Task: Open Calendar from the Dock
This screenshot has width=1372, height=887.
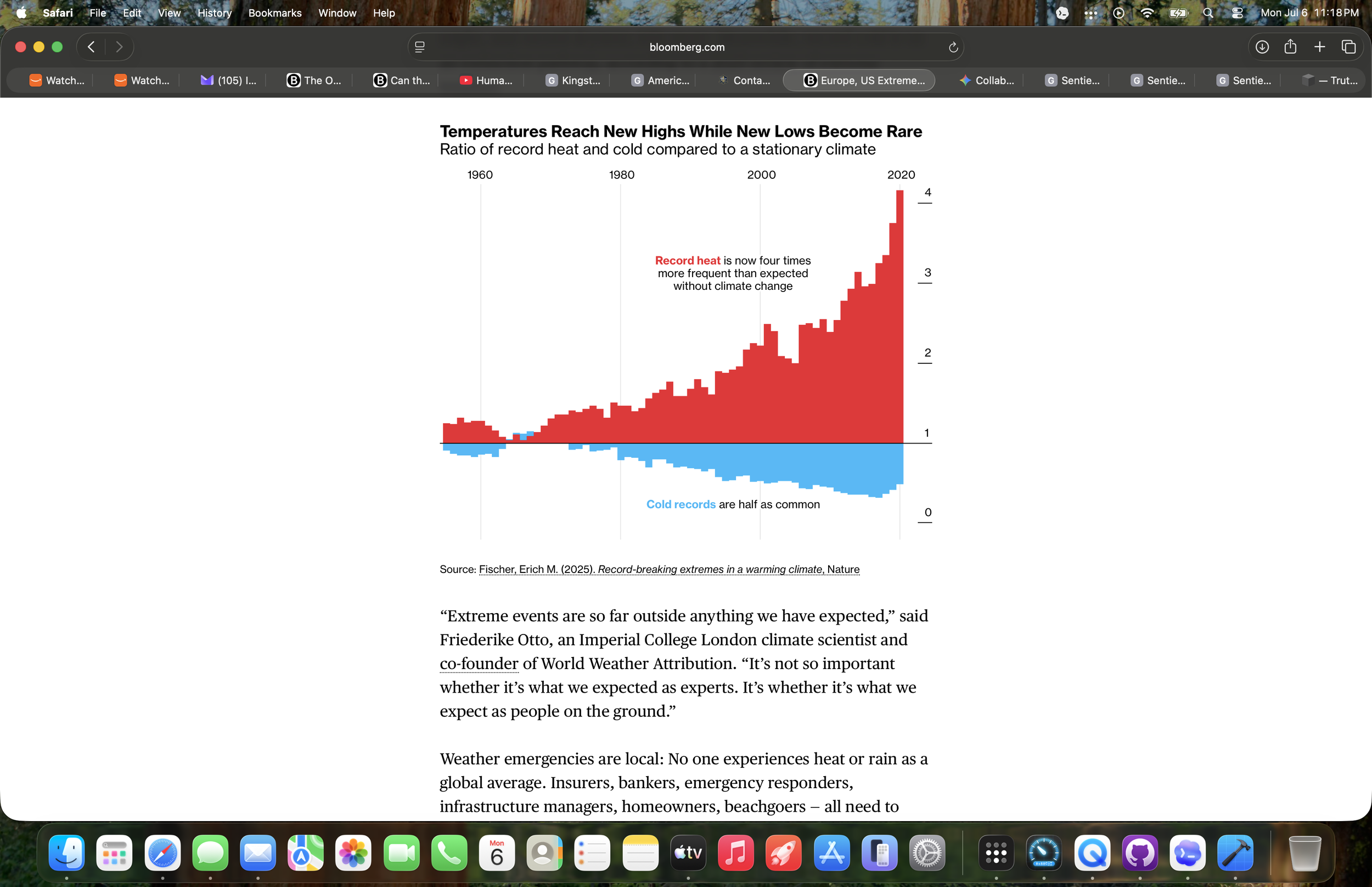Action: tap(497, 852)
